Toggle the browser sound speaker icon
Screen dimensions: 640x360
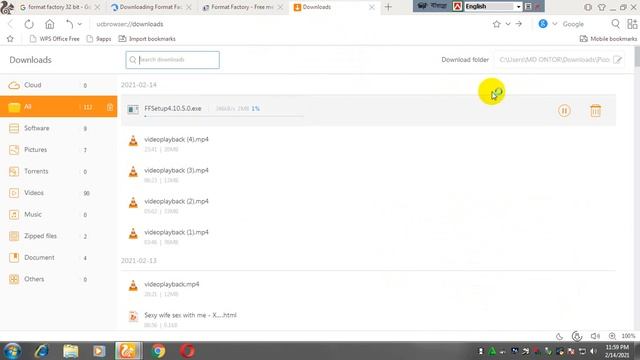tap(595, 336)
